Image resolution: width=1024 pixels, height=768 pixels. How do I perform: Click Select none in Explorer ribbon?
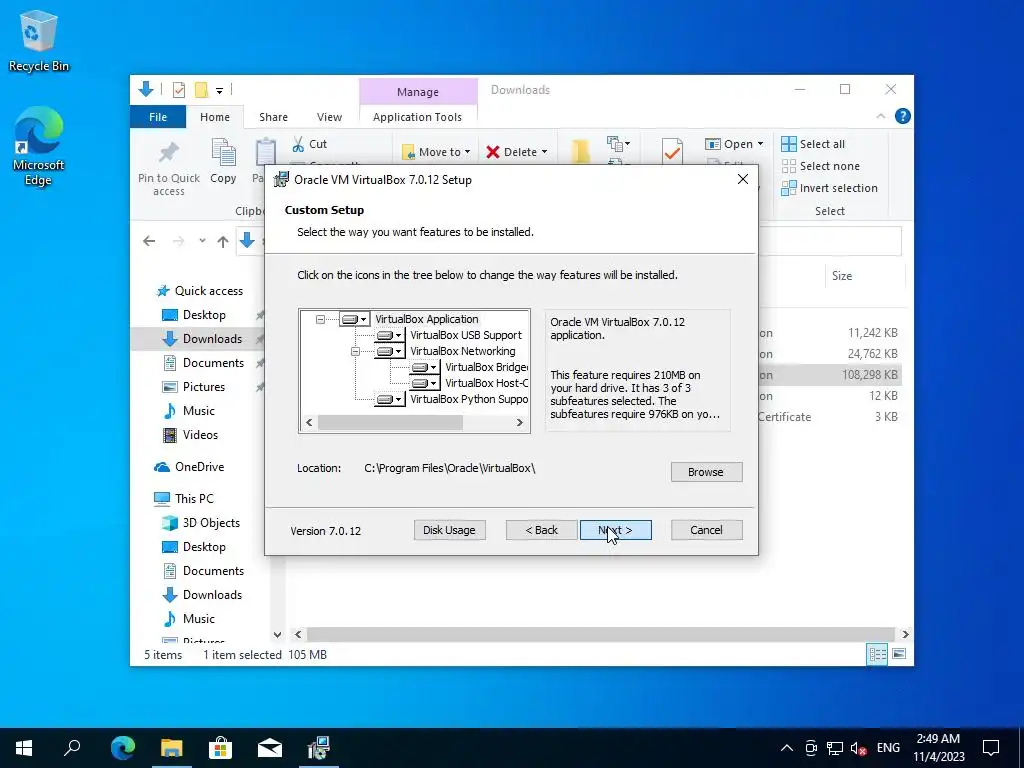(821, 166)
